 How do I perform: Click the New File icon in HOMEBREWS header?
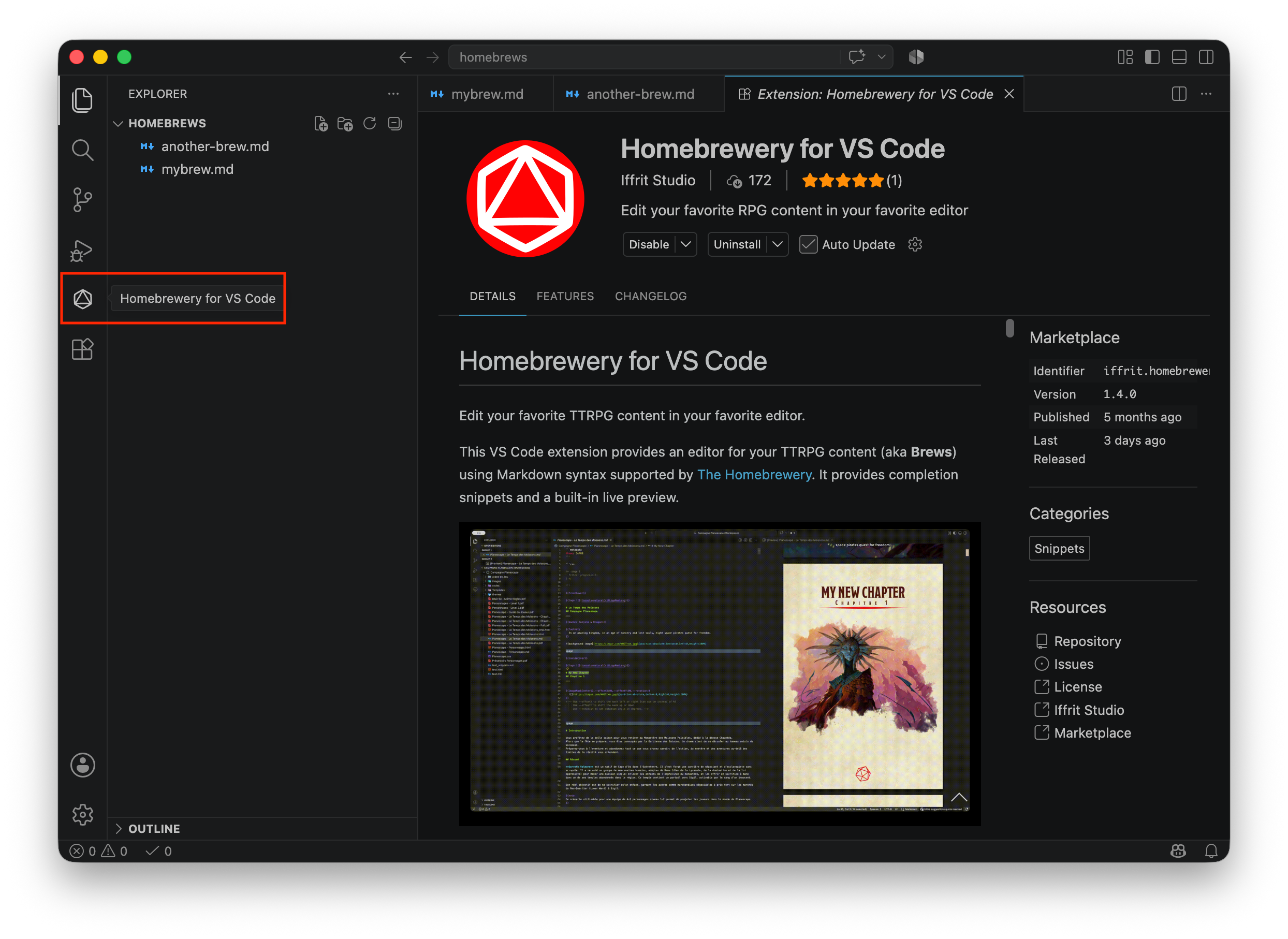click(321, 123)
